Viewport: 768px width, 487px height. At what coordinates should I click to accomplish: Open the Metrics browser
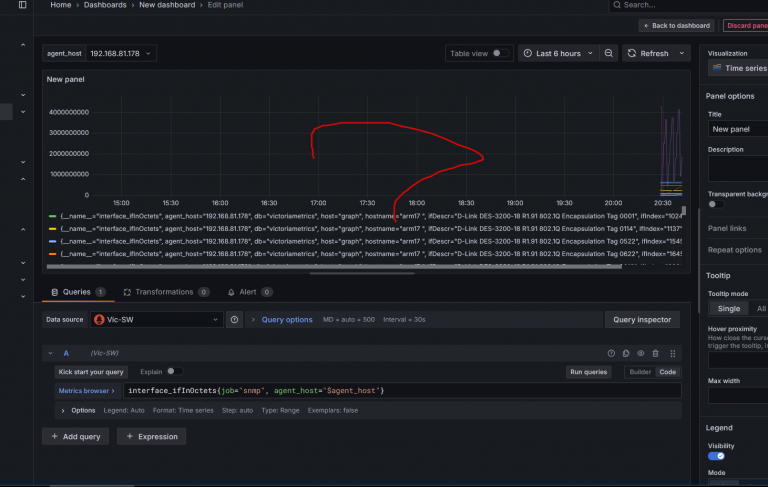[x=86, y=391]
